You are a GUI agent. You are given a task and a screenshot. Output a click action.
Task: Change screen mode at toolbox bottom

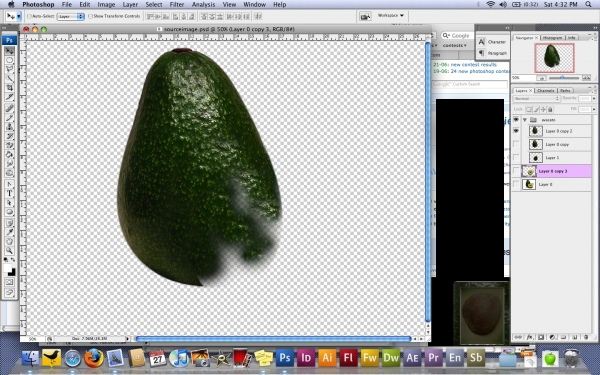[10, 293]
